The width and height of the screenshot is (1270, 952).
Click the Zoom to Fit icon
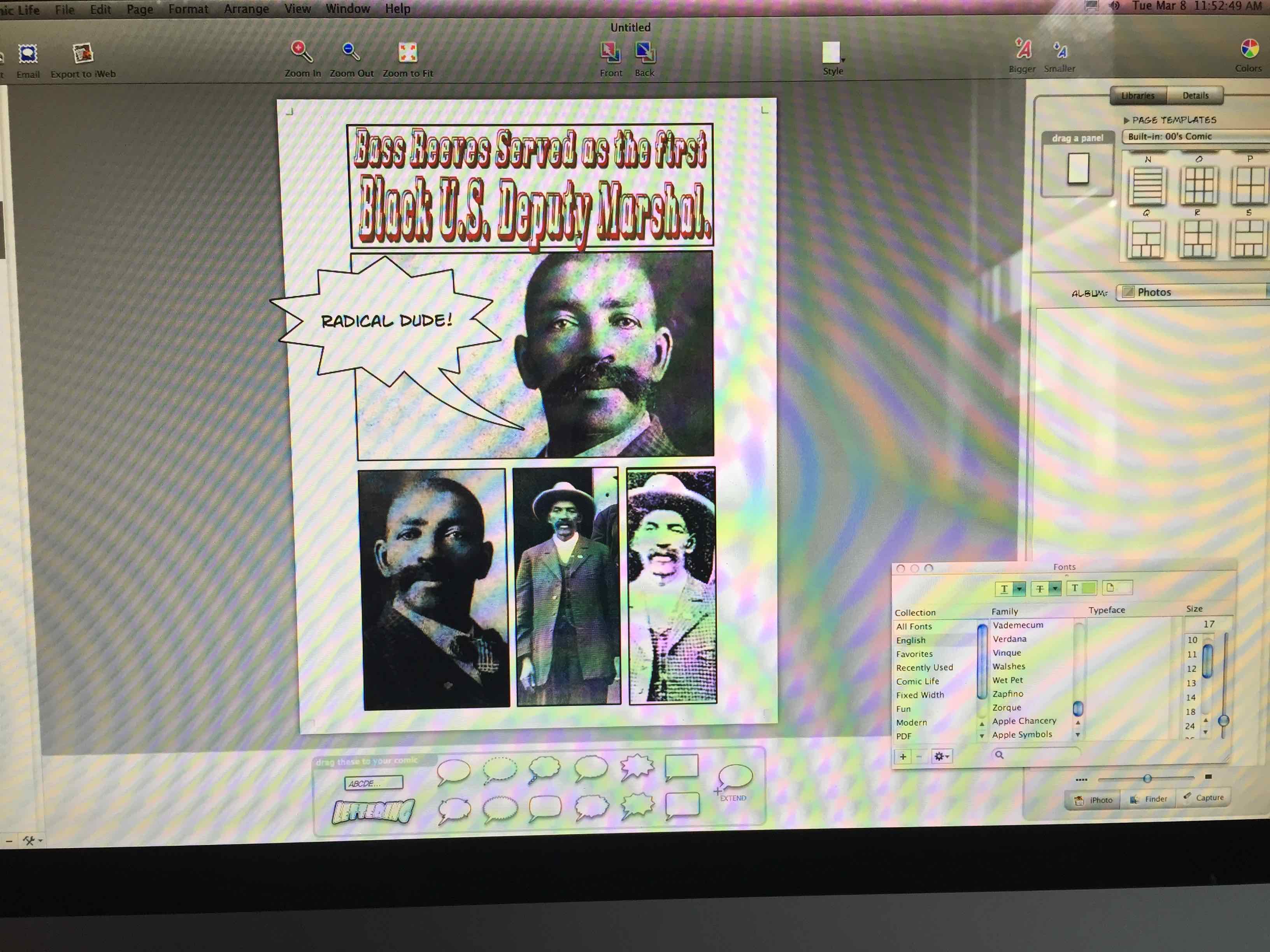click(408, 52)
